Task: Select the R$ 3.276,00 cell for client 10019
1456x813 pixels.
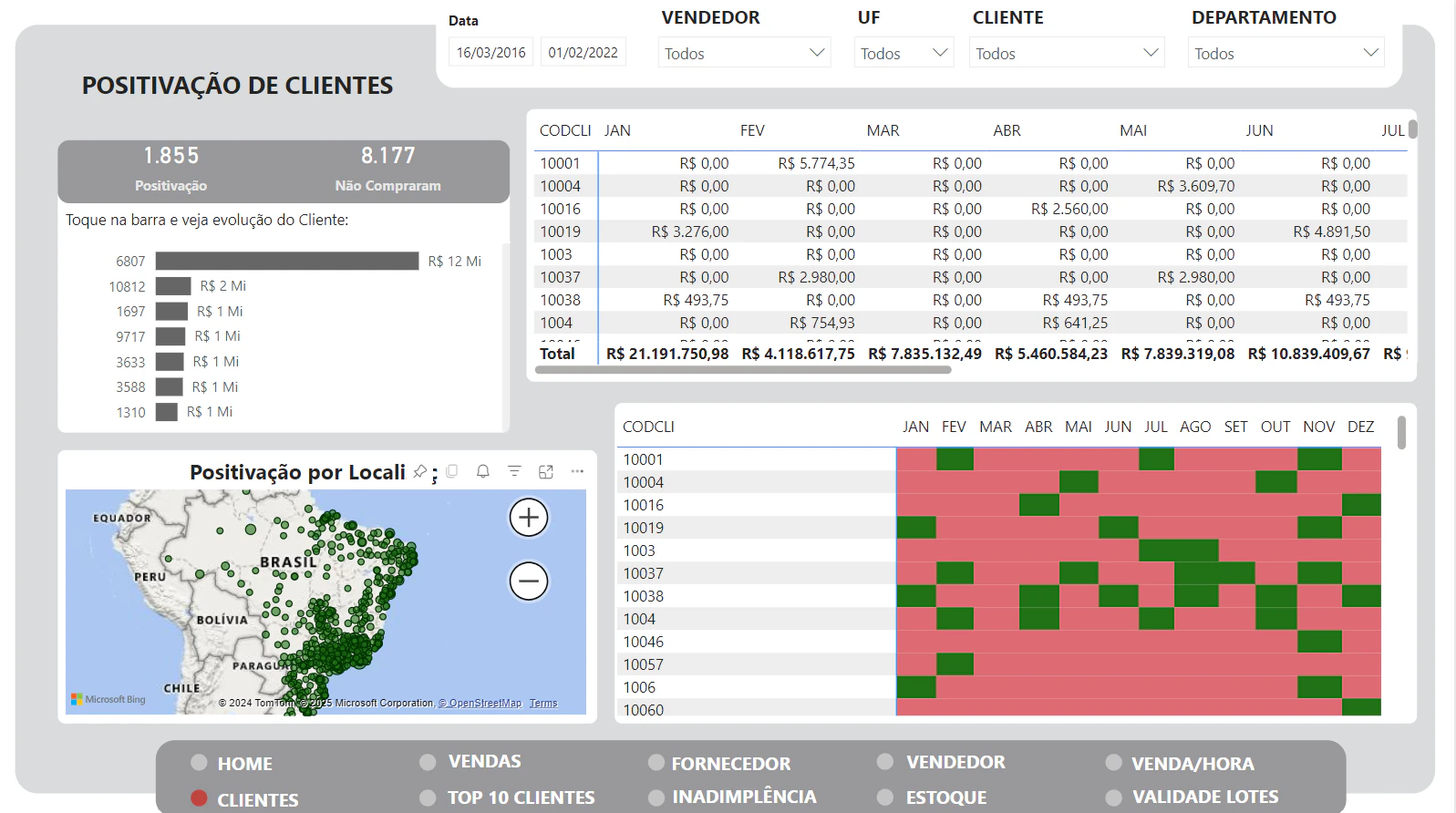Action: [690, 232]
